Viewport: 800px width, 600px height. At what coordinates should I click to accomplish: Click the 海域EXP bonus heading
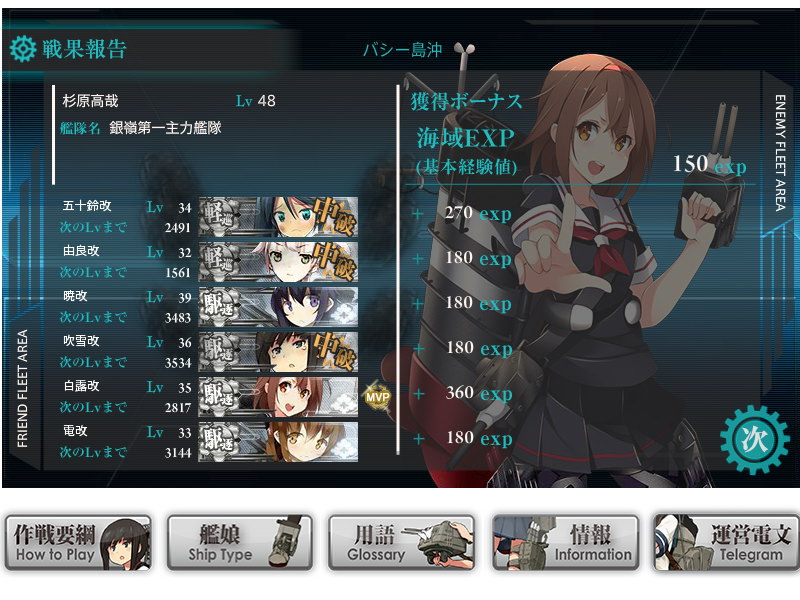(x=465, y=138)
